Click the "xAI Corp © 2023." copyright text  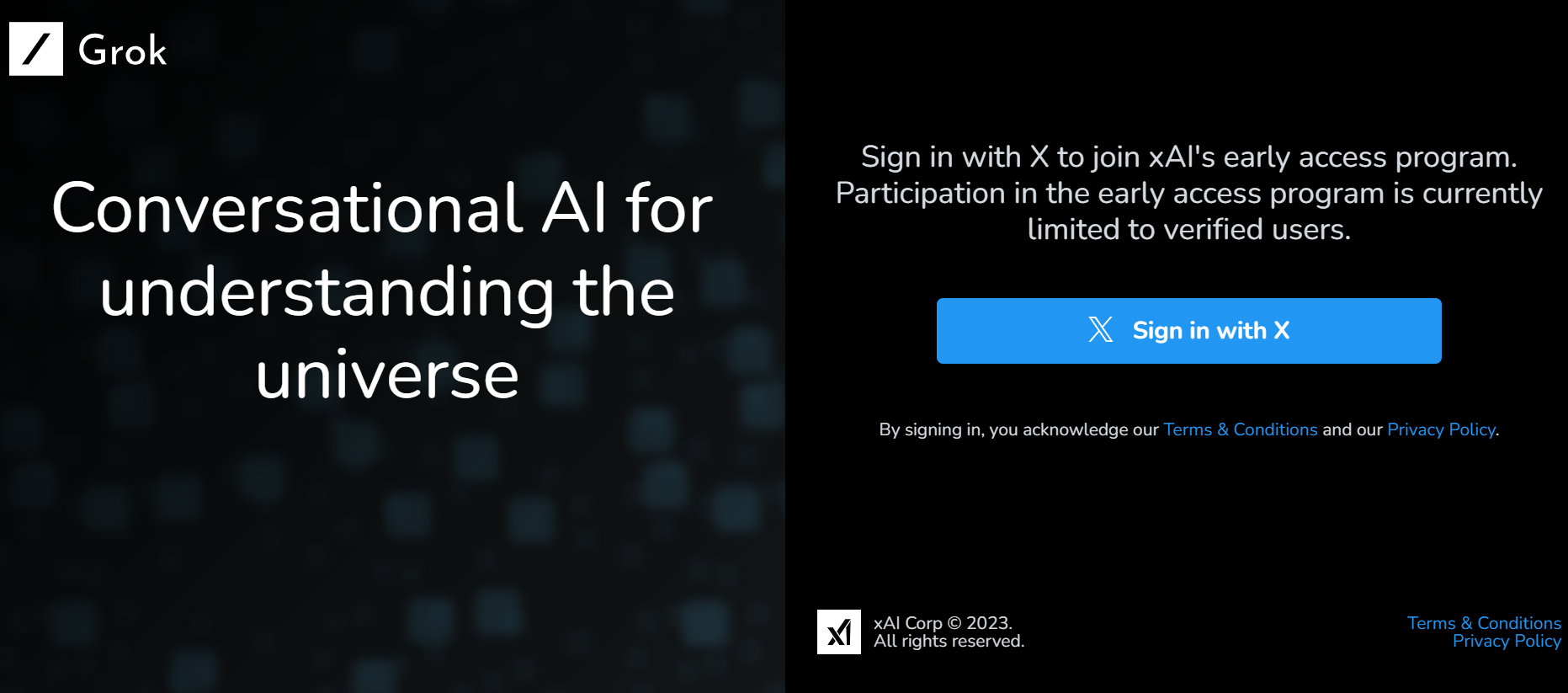click(943, 623)
